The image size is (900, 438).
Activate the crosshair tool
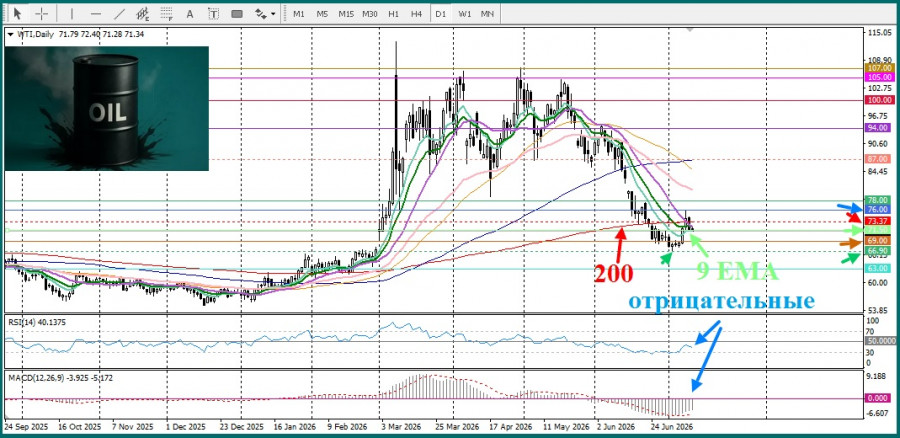pos(42,13)
